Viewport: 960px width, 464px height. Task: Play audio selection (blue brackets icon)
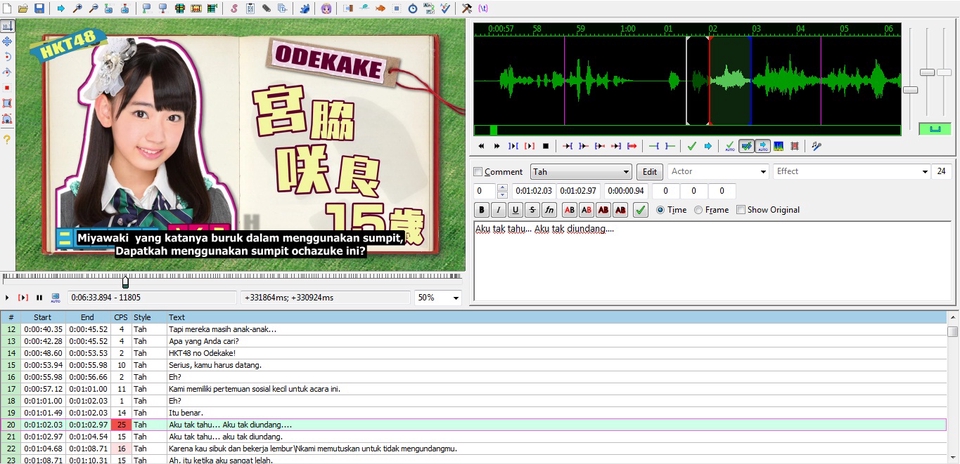[x=514, y=146]
